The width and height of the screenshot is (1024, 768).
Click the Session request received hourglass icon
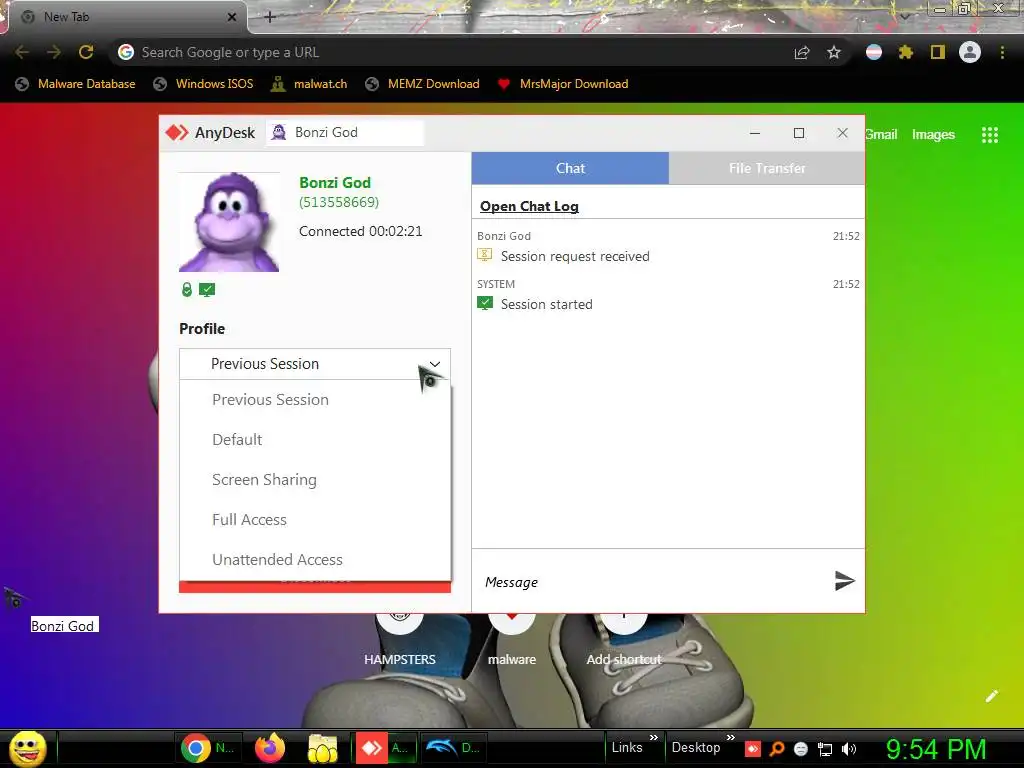pyautogui.click(x=485, y=255)
